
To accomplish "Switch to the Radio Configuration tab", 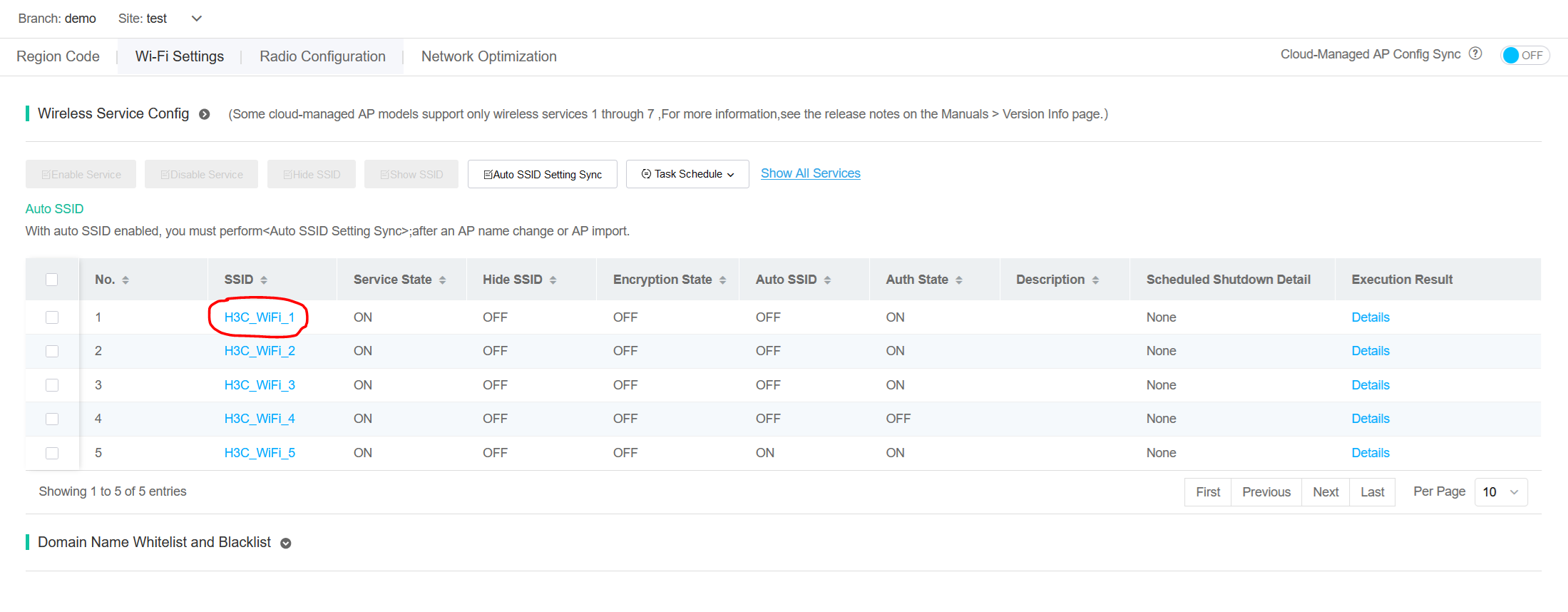I will pos(322,56).
